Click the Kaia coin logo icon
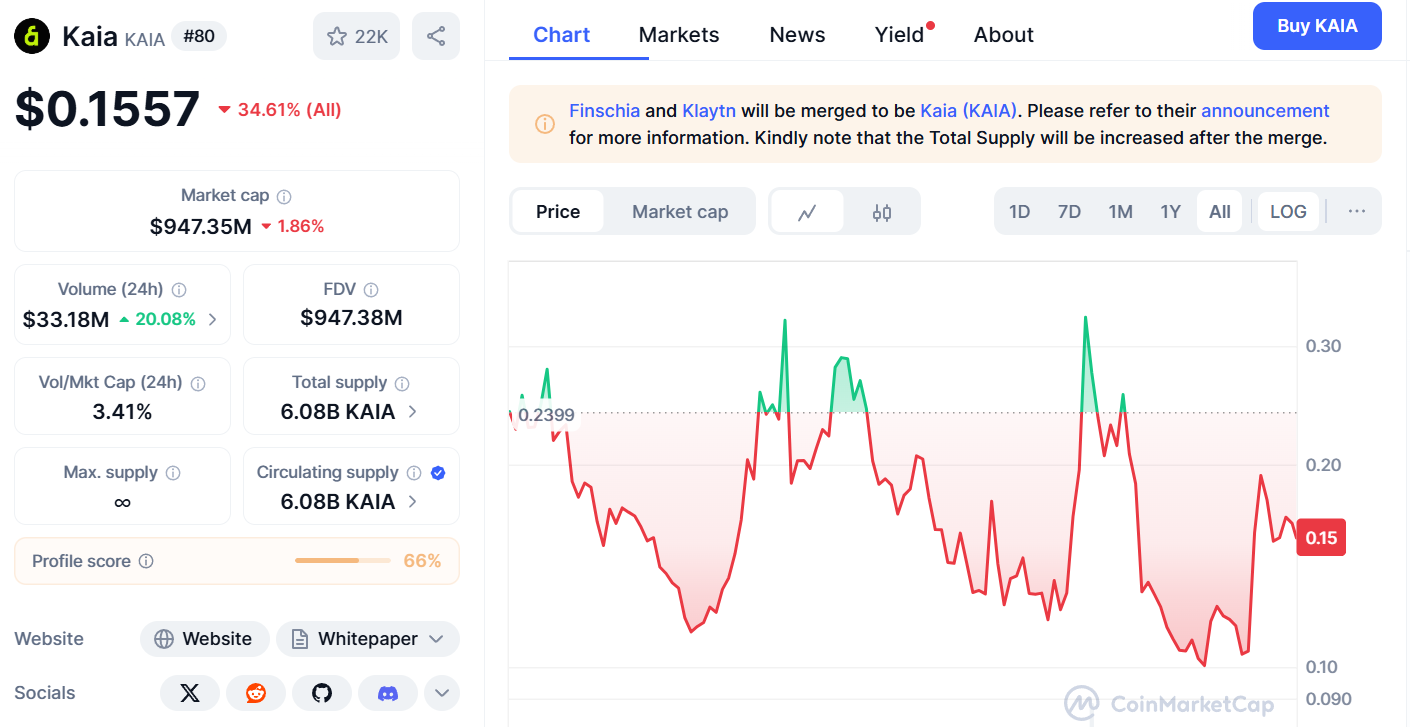 click(x=32, y=37)
